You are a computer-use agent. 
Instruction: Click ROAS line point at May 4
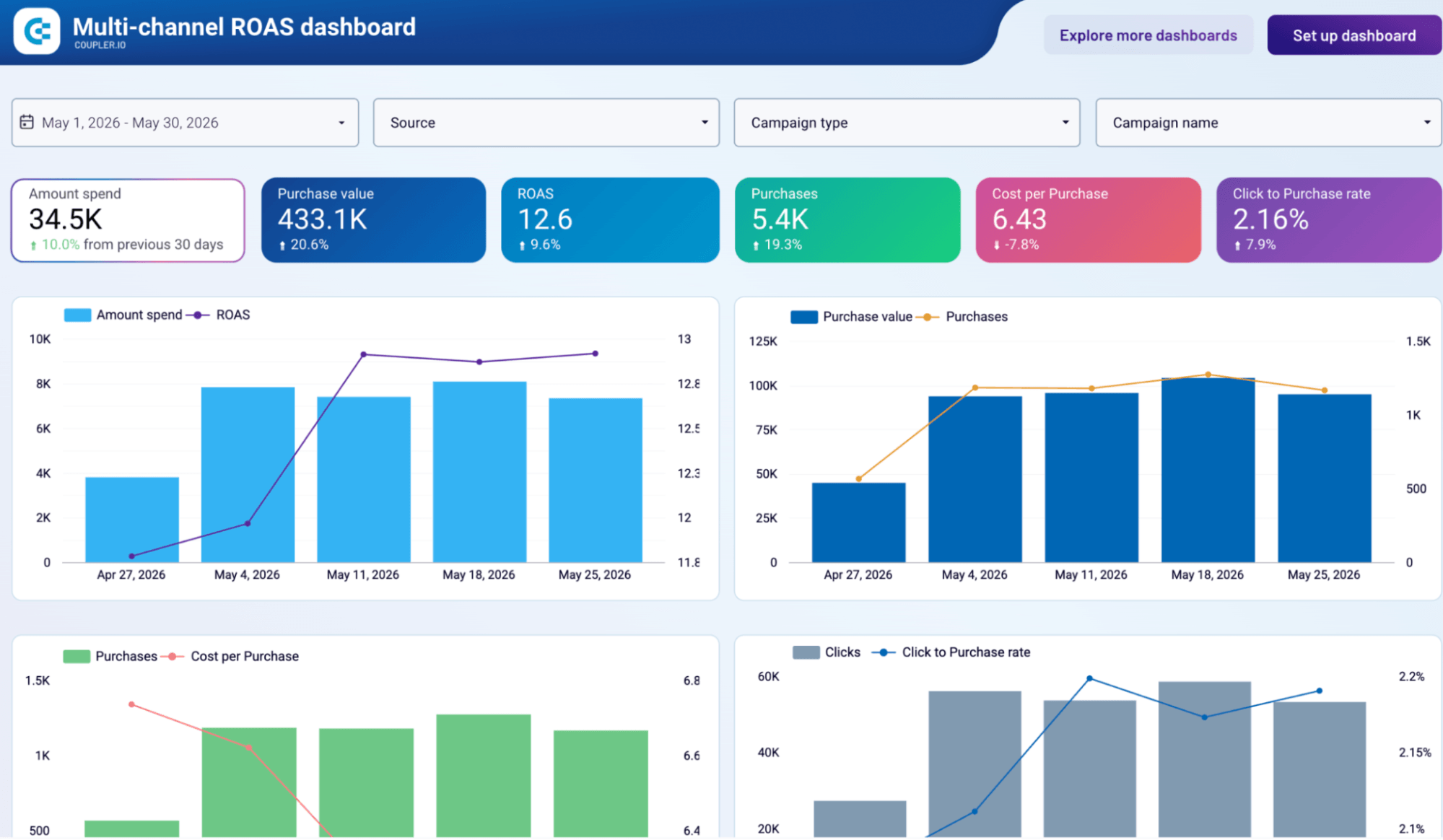coord(248,523)
